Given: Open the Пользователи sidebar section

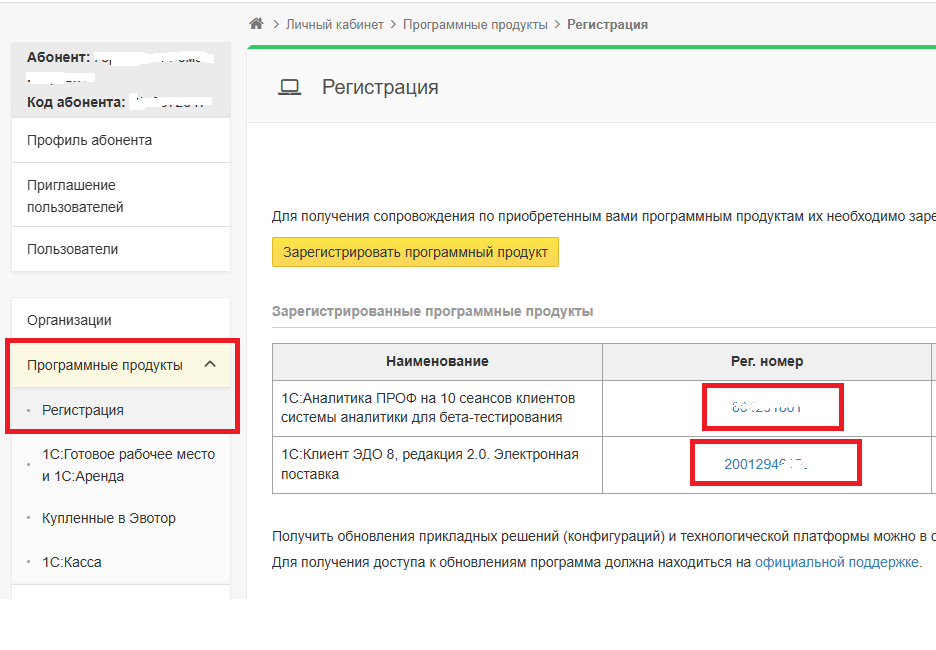Looking at the screenshot, I should [x=73, y=249].
